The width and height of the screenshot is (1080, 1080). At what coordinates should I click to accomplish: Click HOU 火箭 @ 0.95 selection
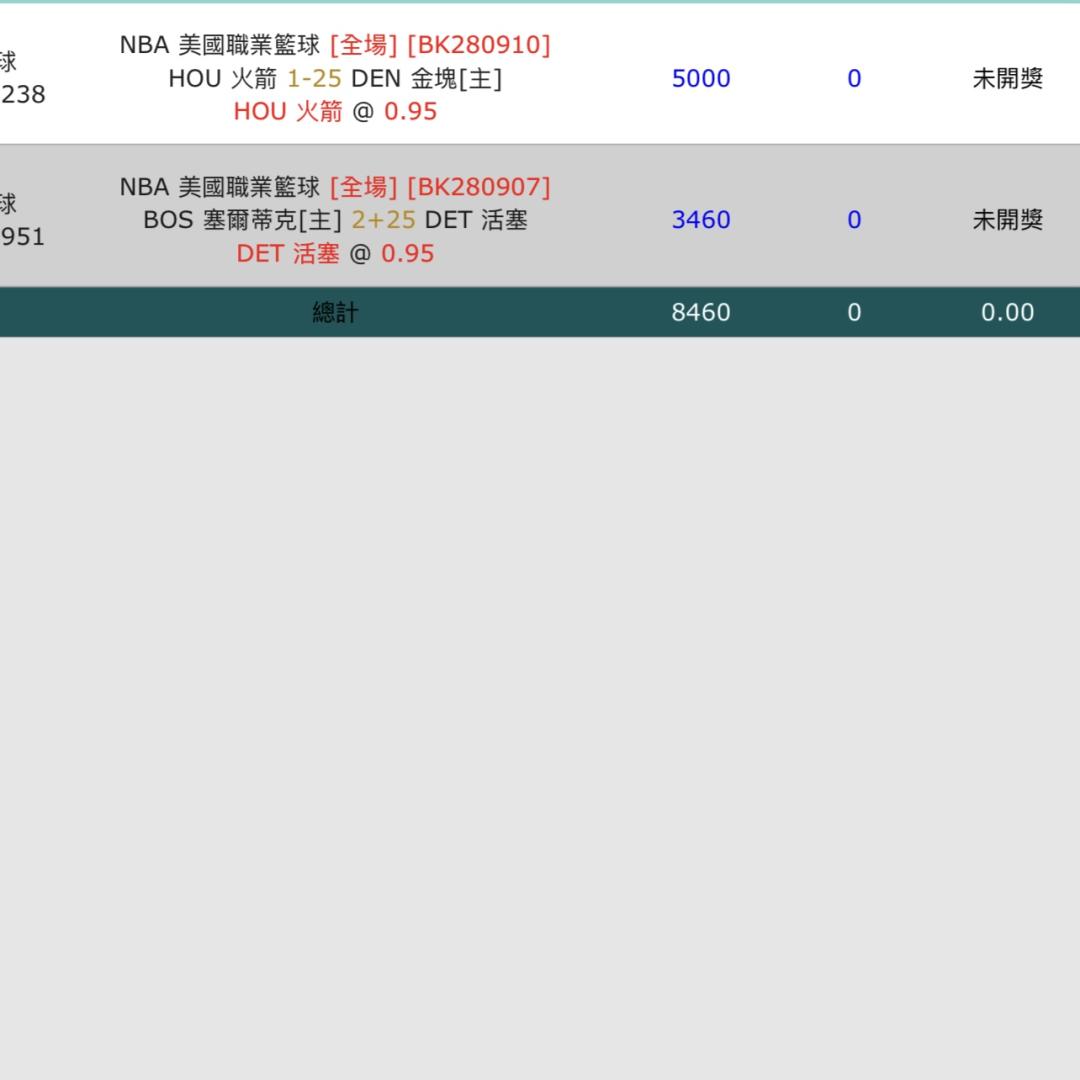click(335, 112)
